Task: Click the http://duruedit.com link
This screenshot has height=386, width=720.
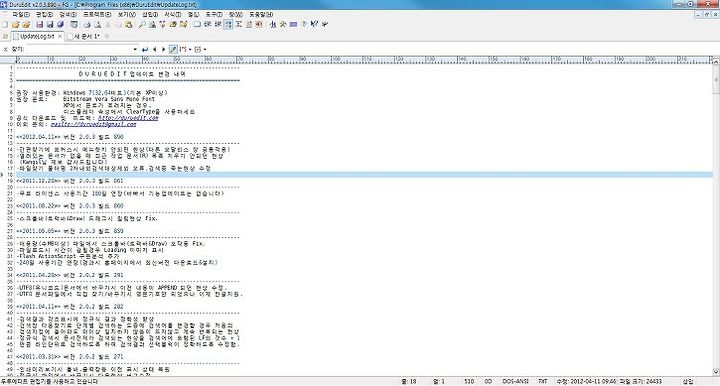Action: coord(128,118)
